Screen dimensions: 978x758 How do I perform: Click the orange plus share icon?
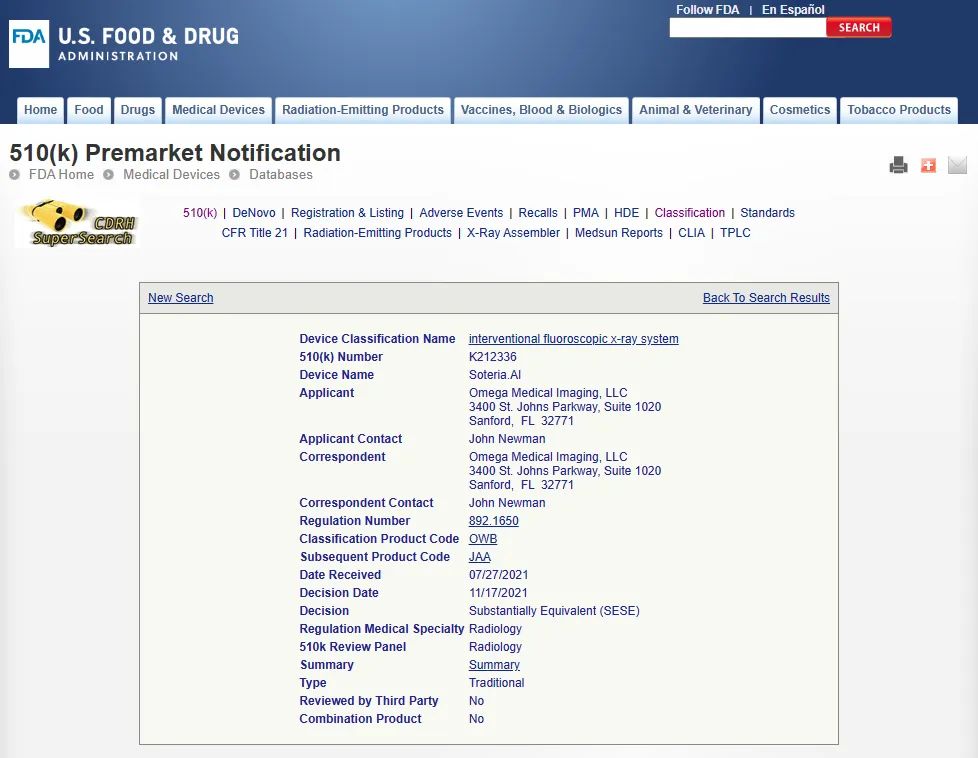coord(928,165)
